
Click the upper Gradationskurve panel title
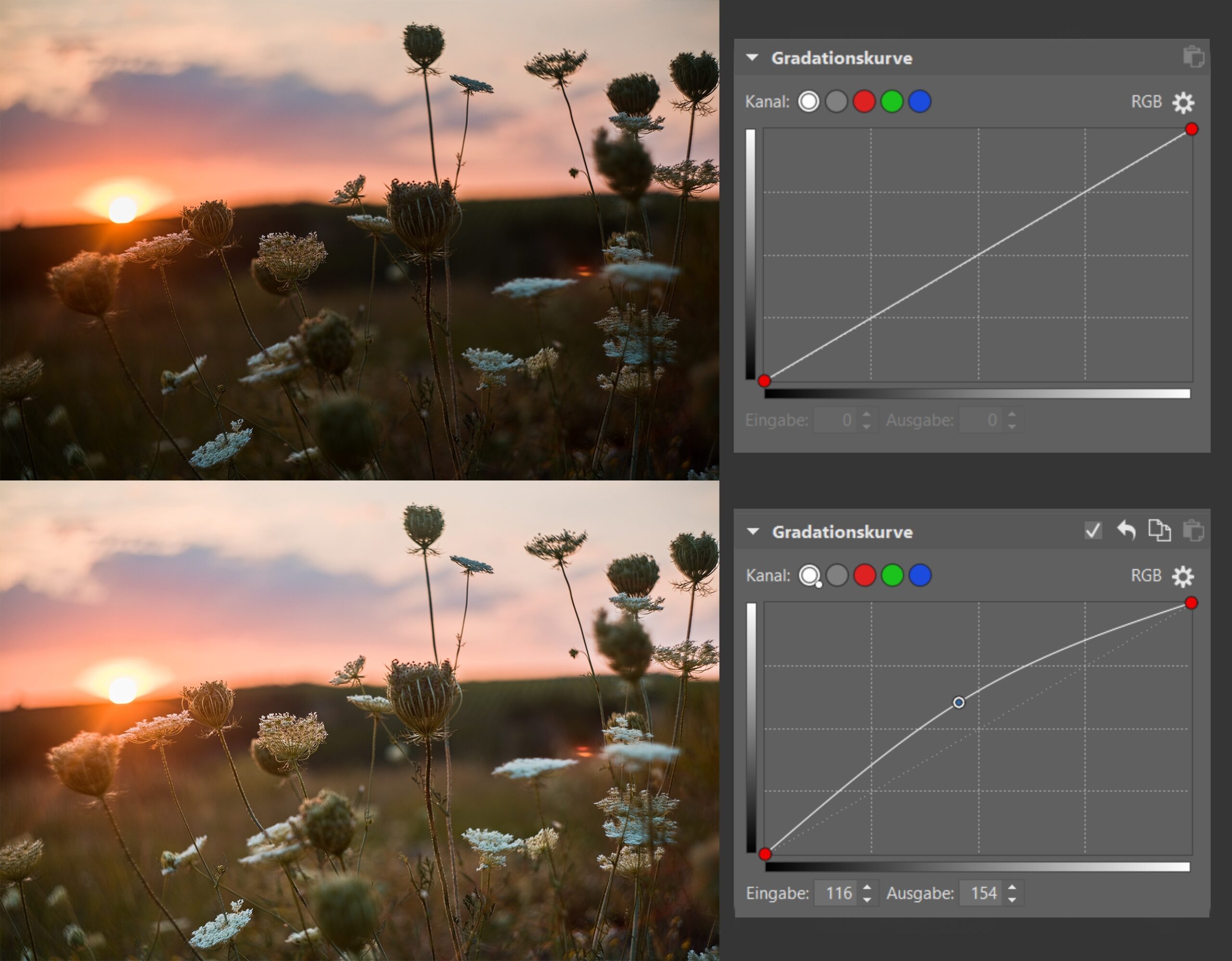pyautogui.click(x=841, y=58)
